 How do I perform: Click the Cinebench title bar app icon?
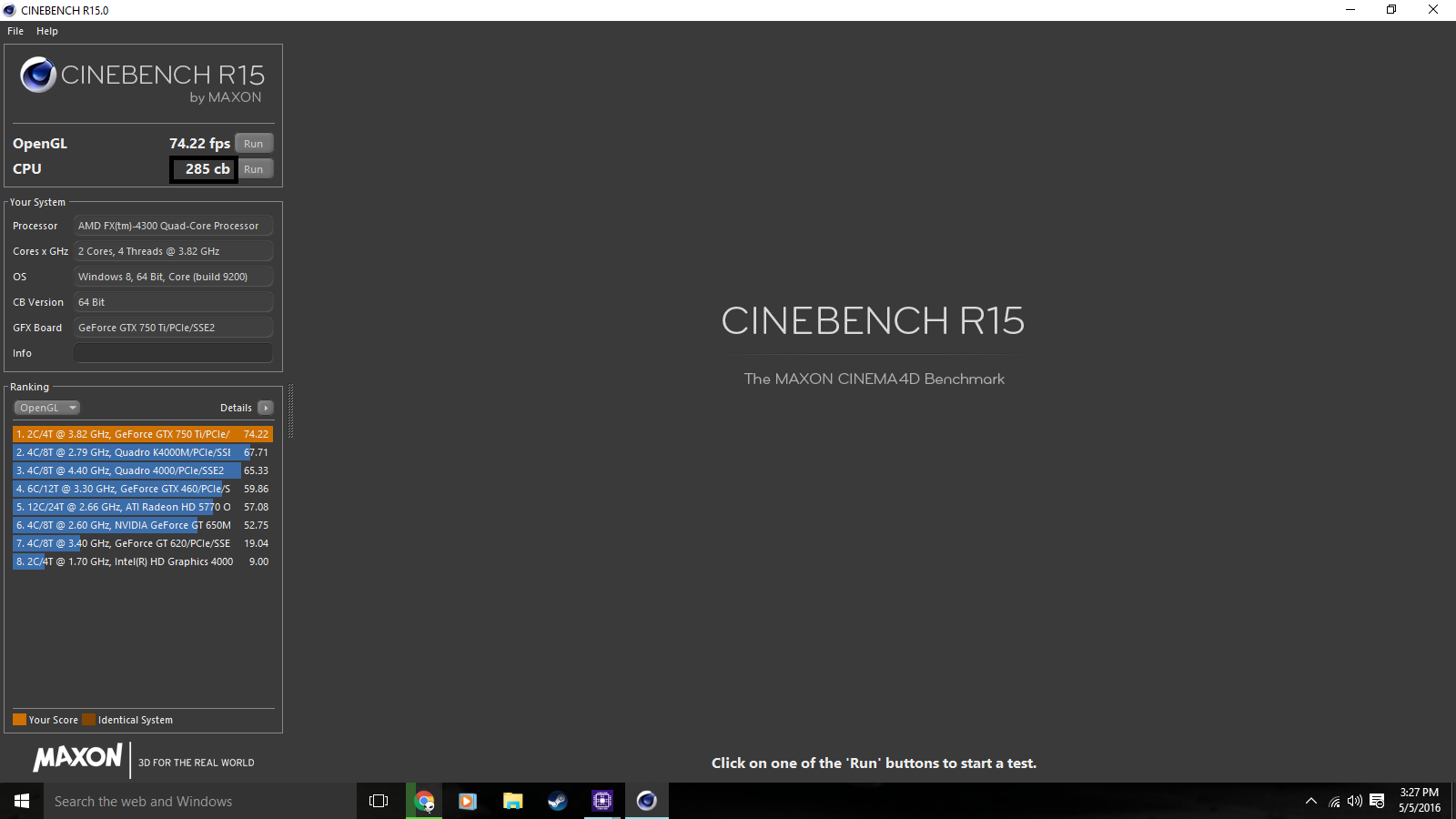coord(9,10)
